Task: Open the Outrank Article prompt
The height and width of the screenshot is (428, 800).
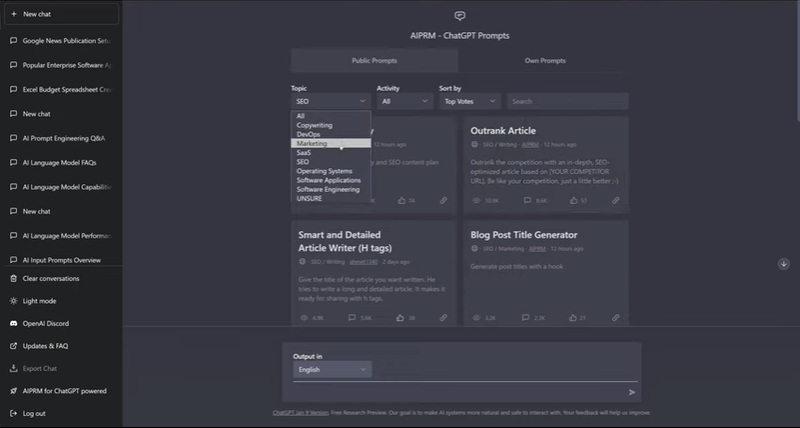Action: [503, 131]
